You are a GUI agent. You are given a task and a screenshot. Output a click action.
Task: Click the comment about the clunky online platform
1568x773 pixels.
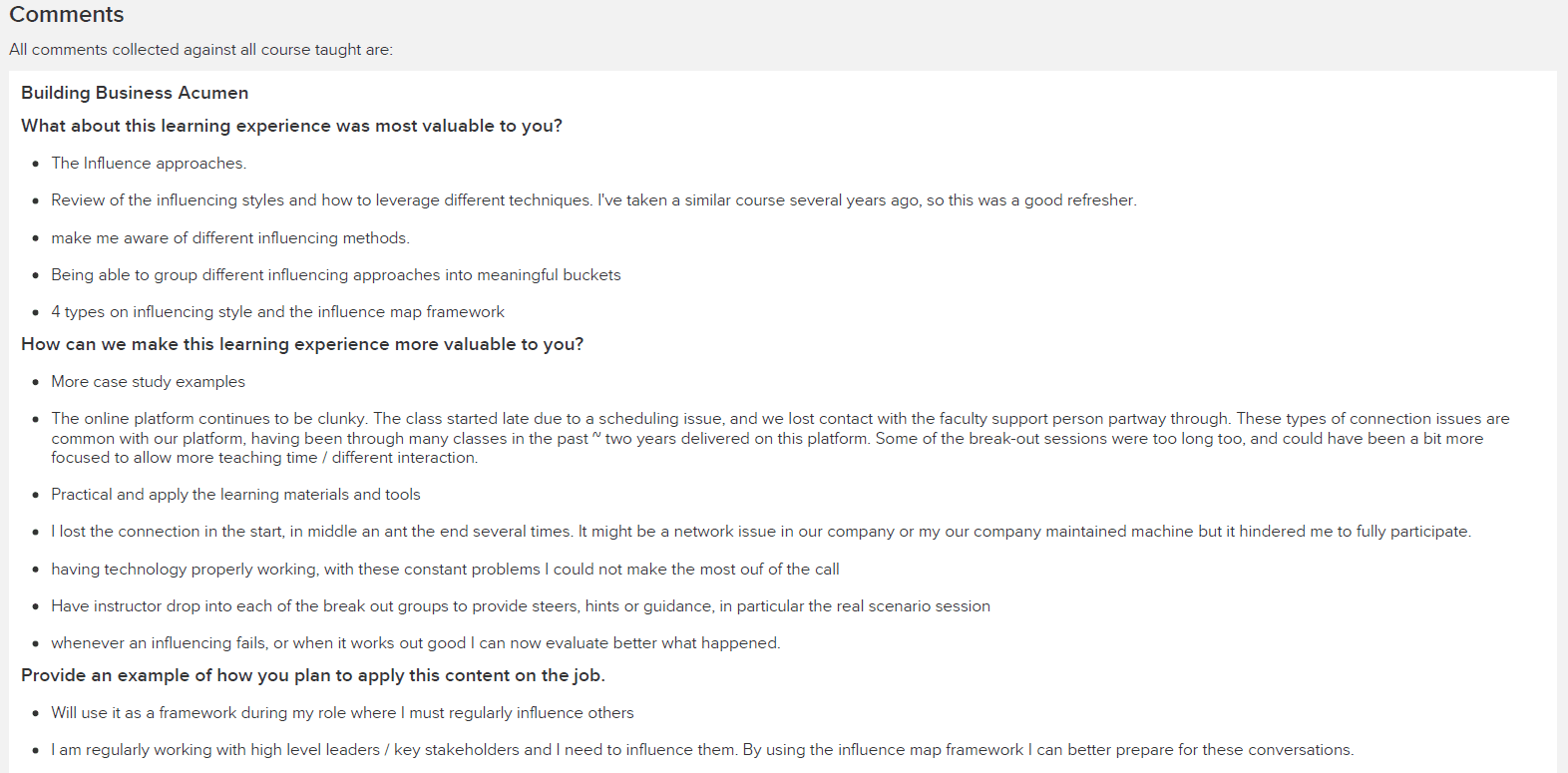tap(778, 438)
